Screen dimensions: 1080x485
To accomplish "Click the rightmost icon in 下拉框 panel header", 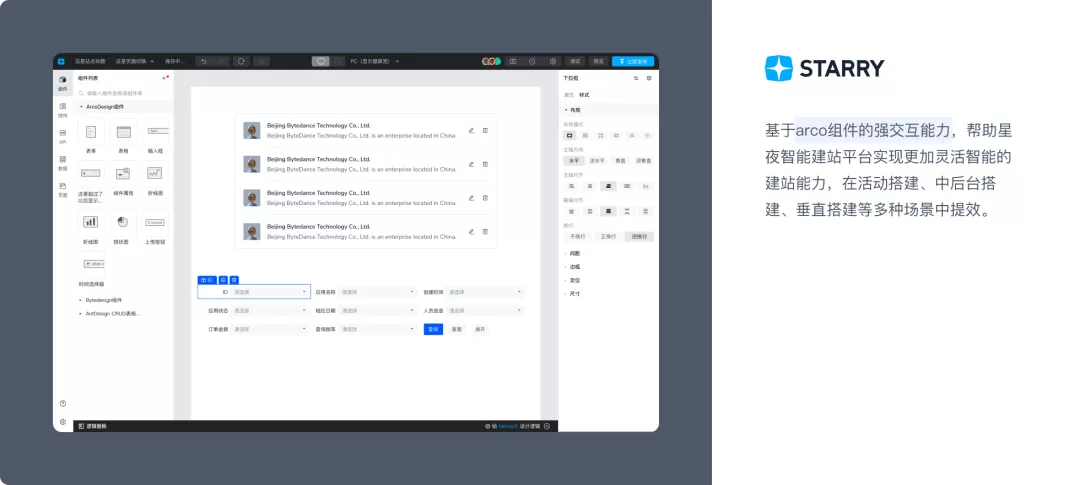I will tap(649, 78).
